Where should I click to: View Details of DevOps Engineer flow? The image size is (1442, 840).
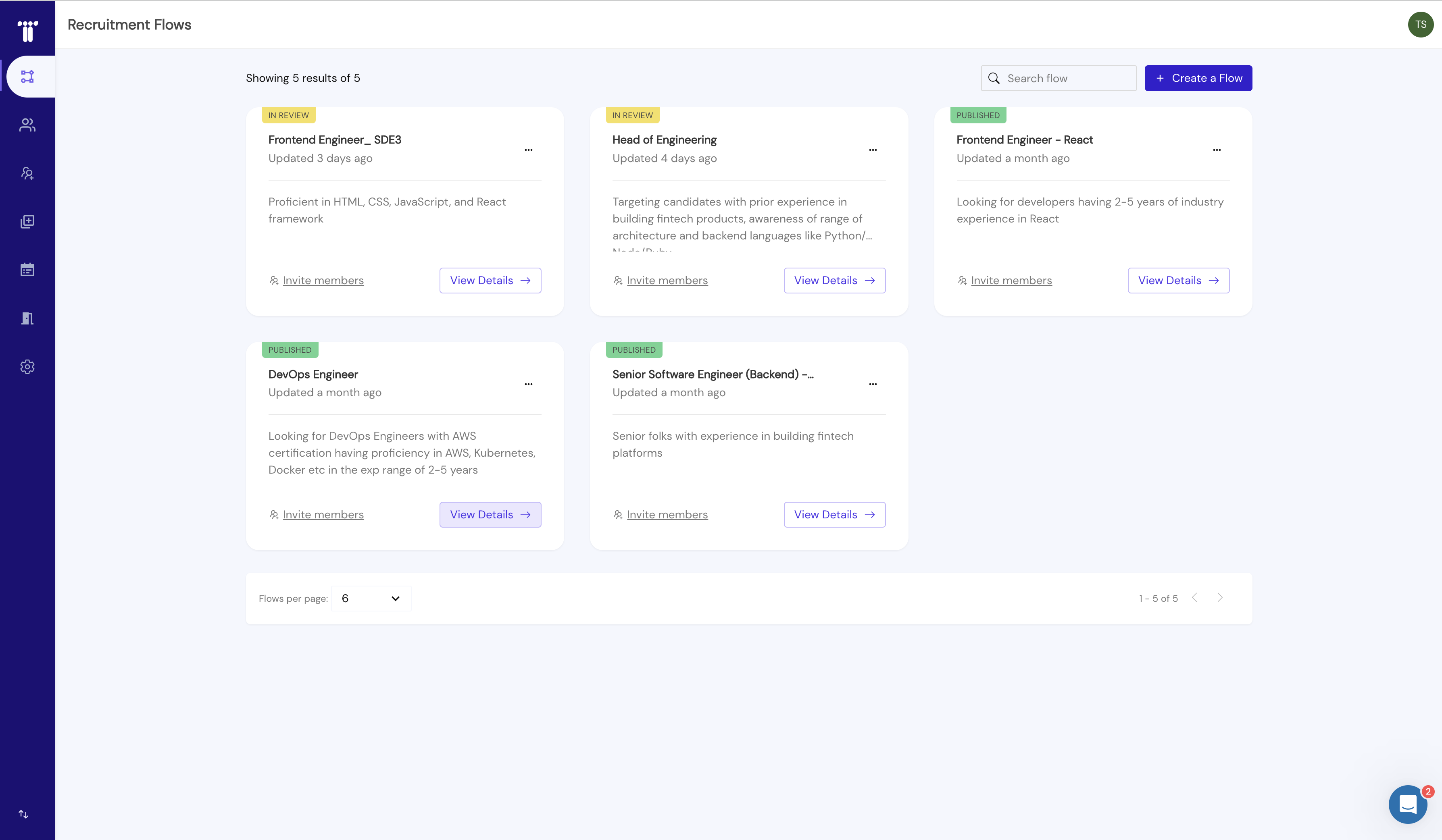pos(490,515)
